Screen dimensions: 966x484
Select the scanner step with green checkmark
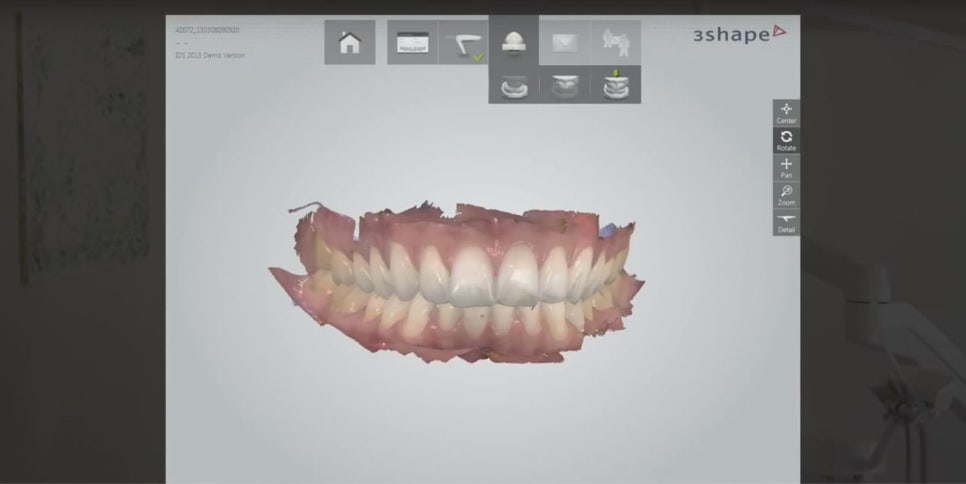pos(463,42)
